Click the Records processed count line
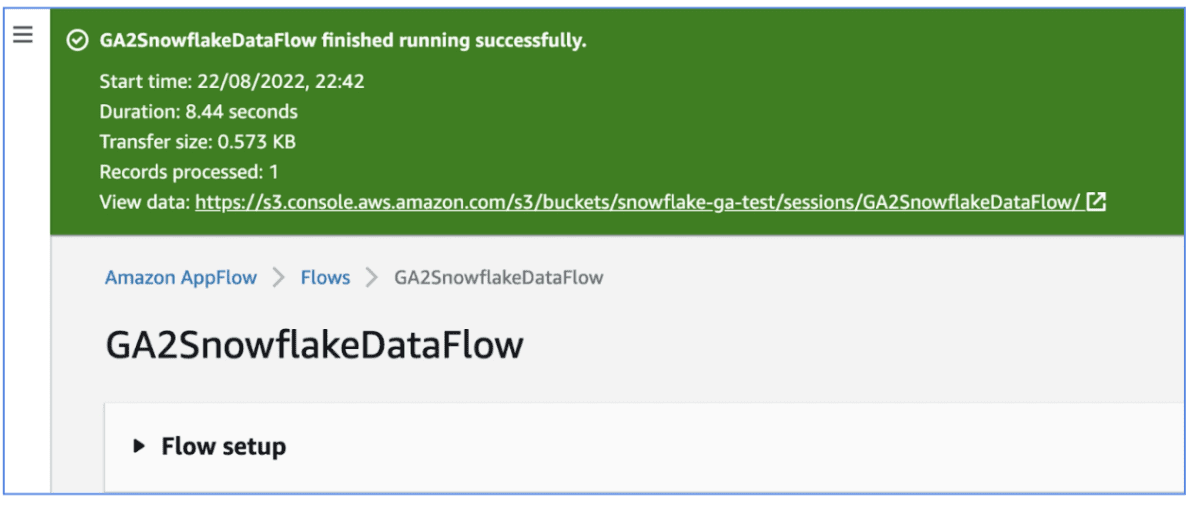This screenshot has width=1200, height=505. click(188, 172)
